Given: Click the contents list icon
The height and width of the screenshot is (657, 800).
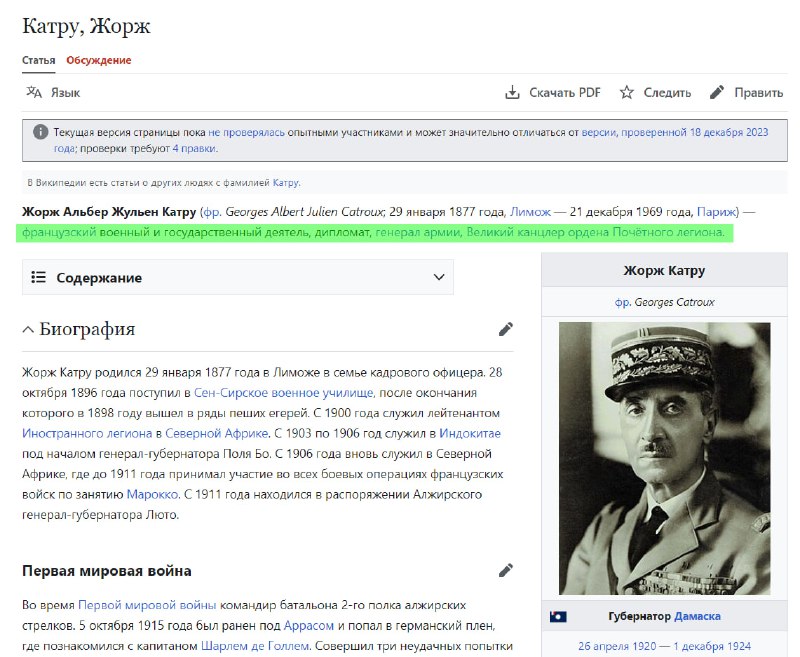Looking at the screenshot, I should tap(38, 277).
